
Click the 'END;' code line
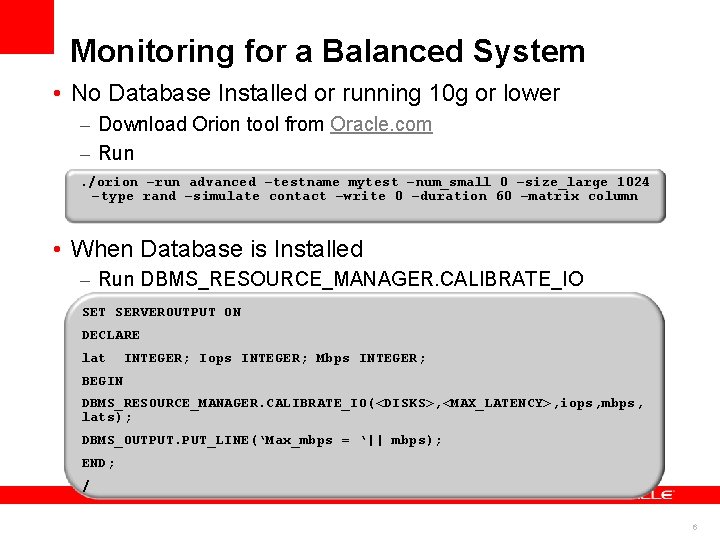tap(98, 463)
